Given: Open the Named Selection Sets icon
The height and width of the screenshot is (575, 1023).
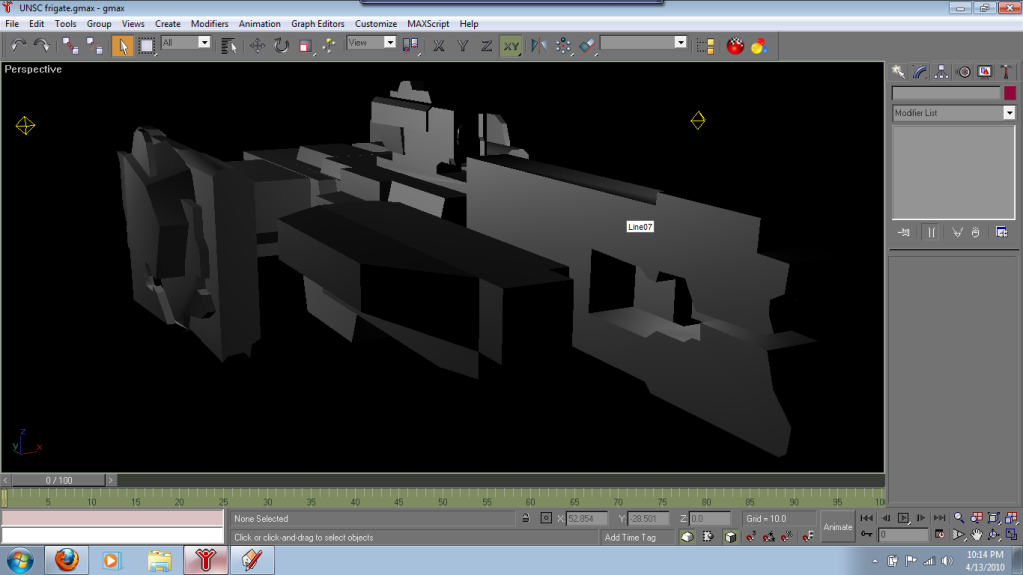Looking at the screenshot, I should click(x=705, y=46).
